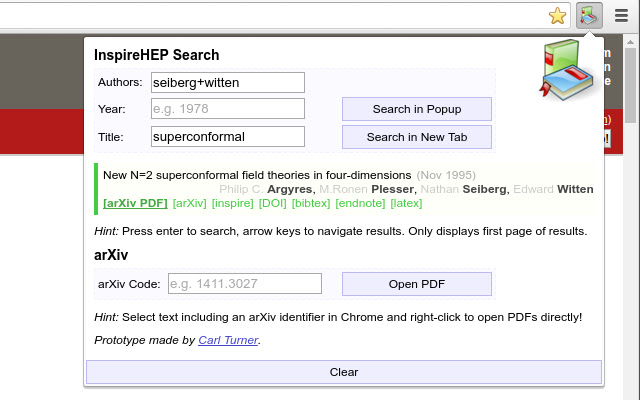Click the Year input field
The height and width of the screenshot is (400, 640).
pyautogui.click(x=228, y=109)
